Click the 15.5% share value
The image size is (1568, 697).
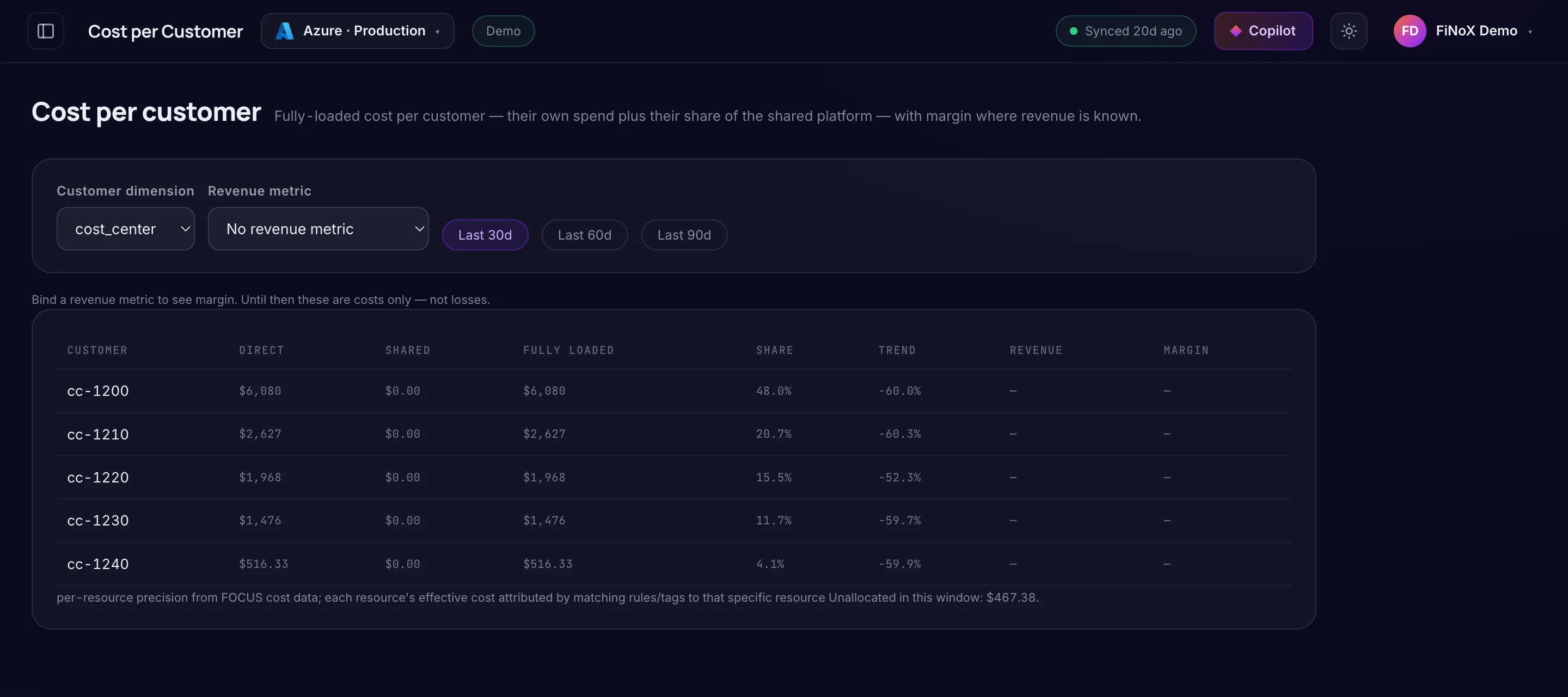(x=774, y=477)
